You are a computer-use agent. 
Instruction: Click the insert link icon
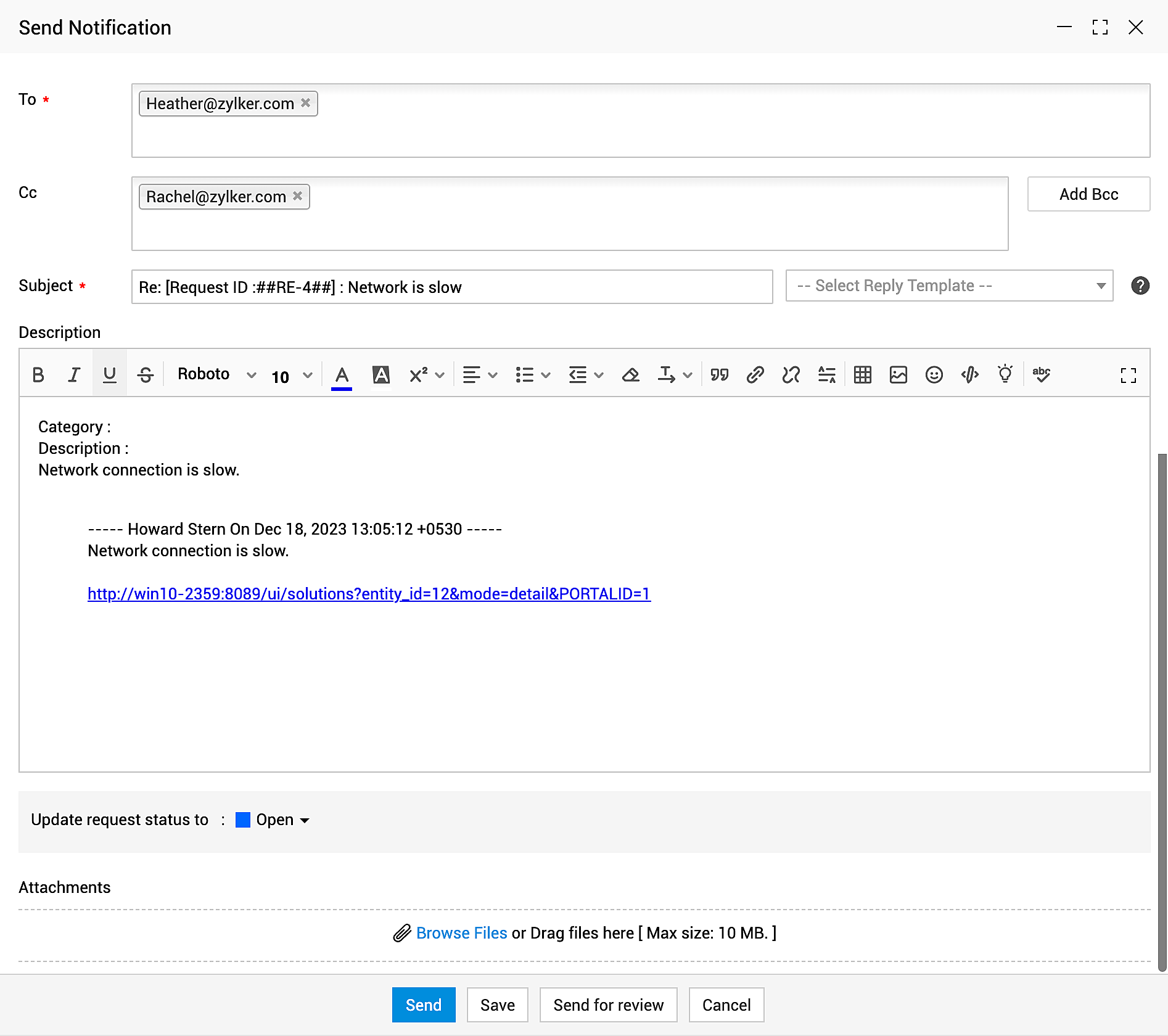click(x=755, y=374)
